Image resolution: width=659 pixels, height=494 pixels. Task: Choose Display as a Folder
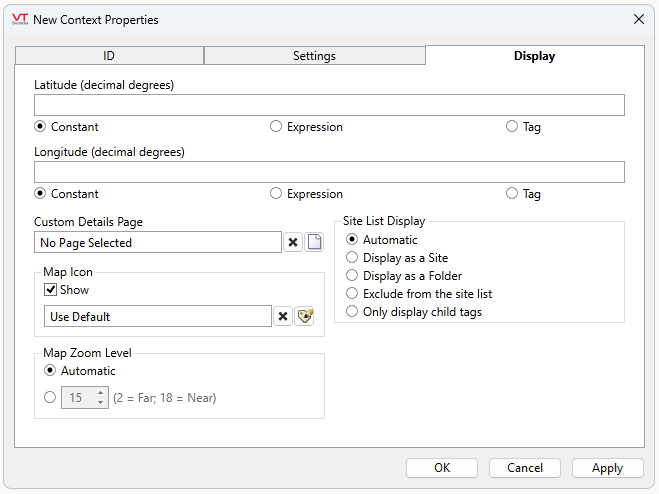(352, 275)
